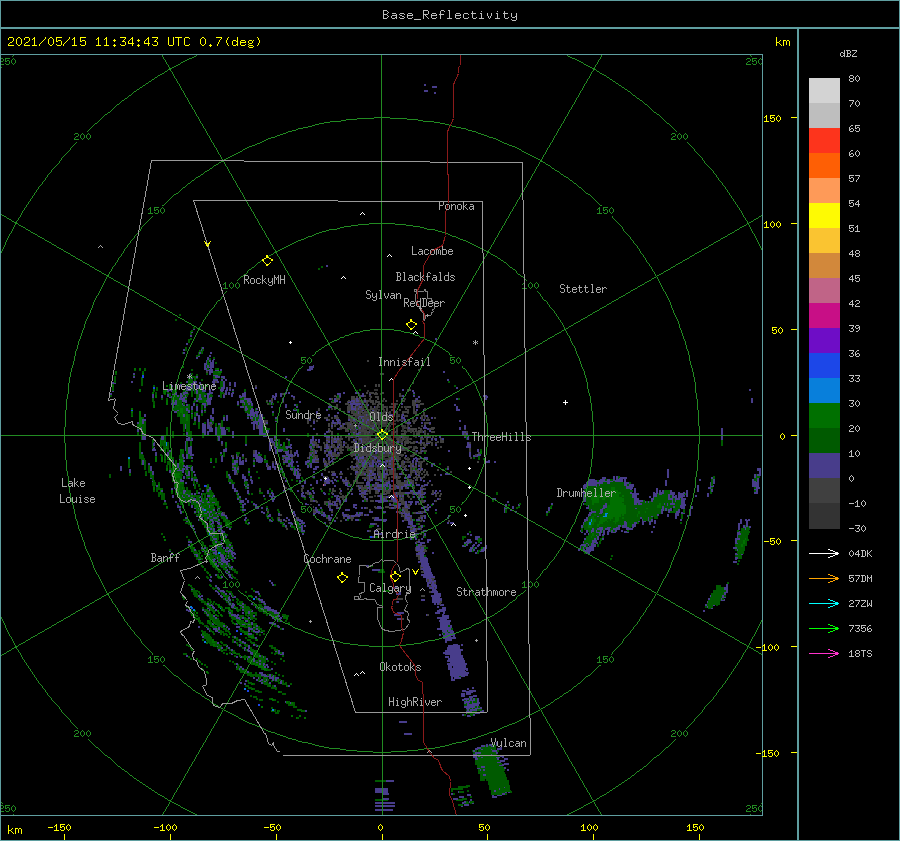Image resolution: width=900 pixels, height=841 pixels.
Task: Click the Ponoka label
Action: pos(456,206)
